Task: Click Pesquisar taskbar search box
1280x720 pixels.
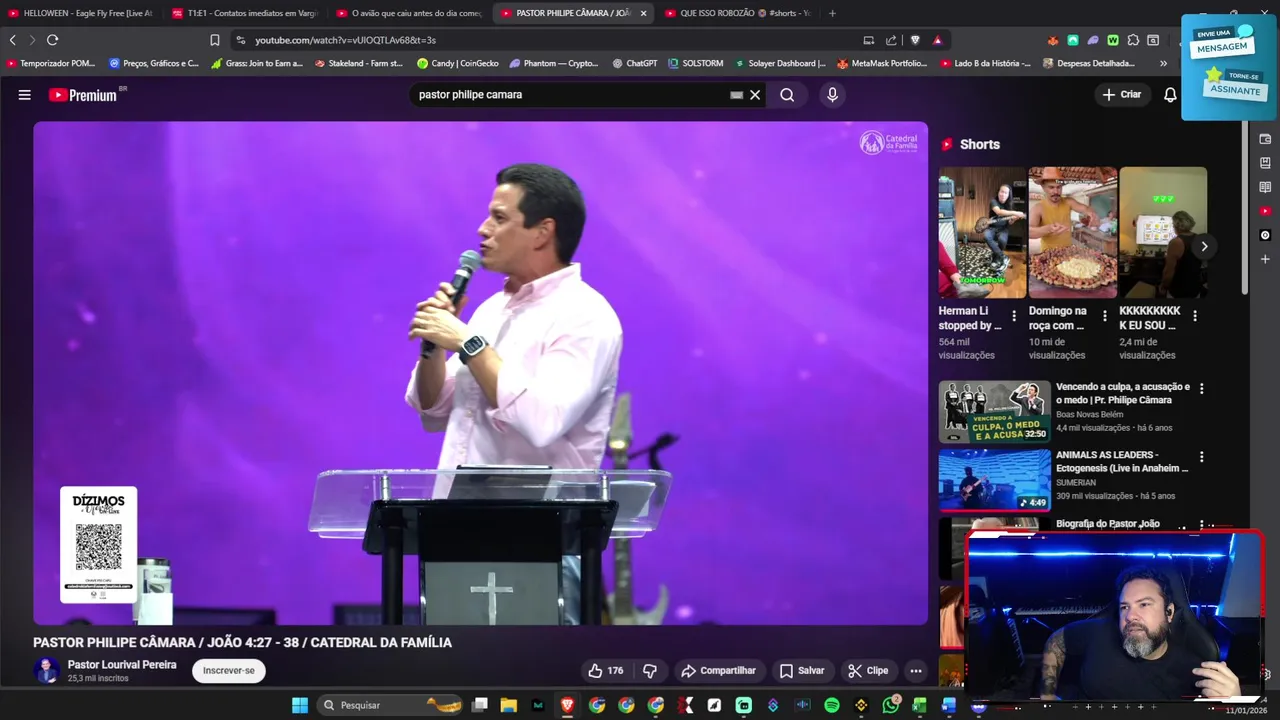Action: [392, 705]
